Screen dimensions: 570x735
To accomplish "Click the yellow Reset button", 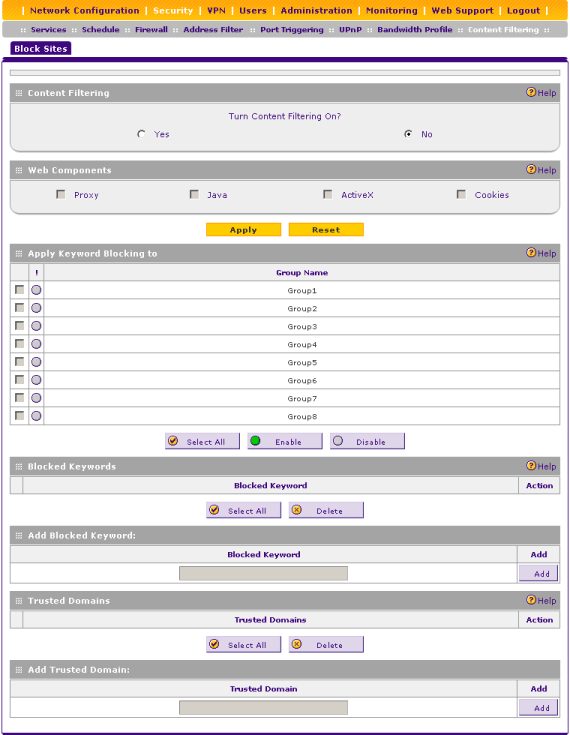I will [326, 230].
